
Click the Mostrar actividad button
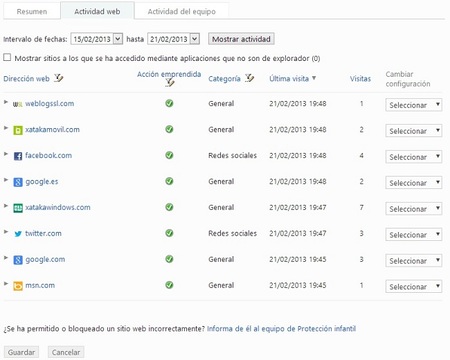click(x=241, y=39)
